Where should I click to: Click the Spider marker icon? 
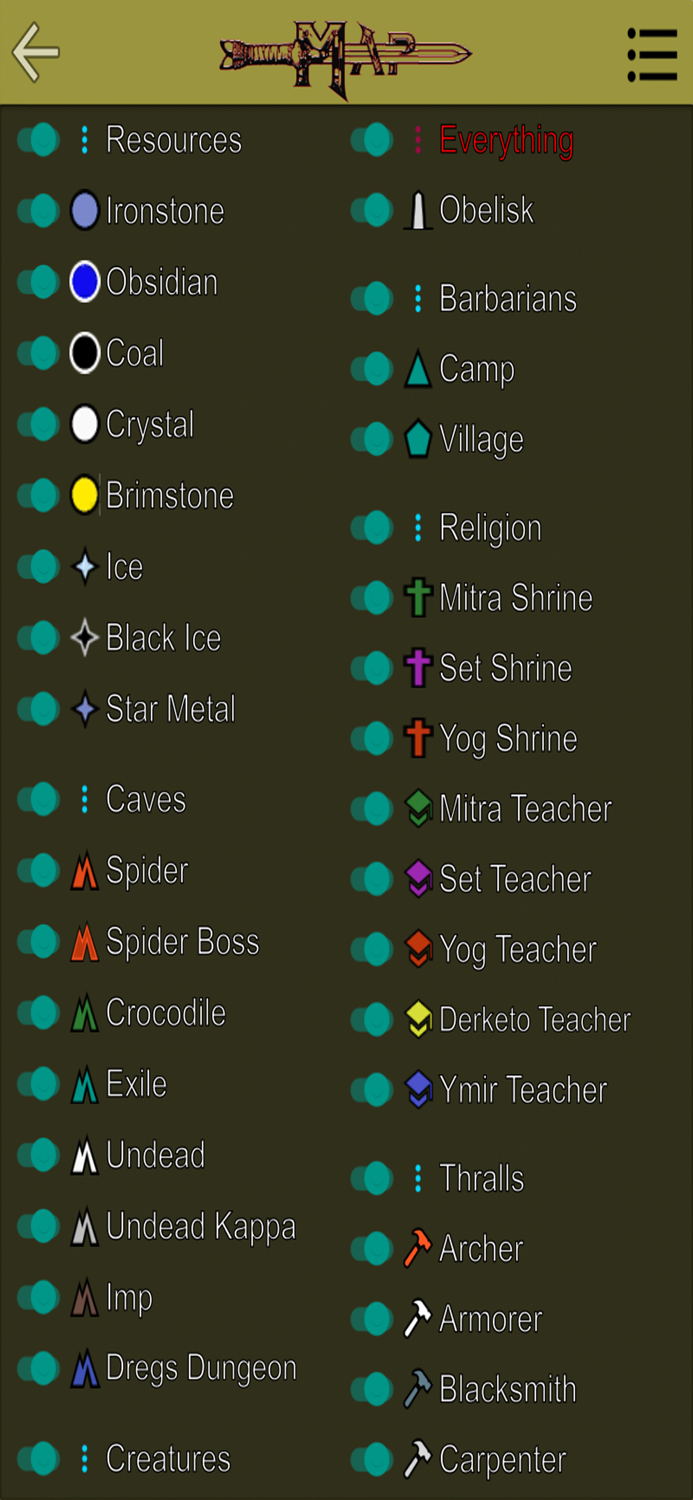pyautogui.click(x=84, y=870)
